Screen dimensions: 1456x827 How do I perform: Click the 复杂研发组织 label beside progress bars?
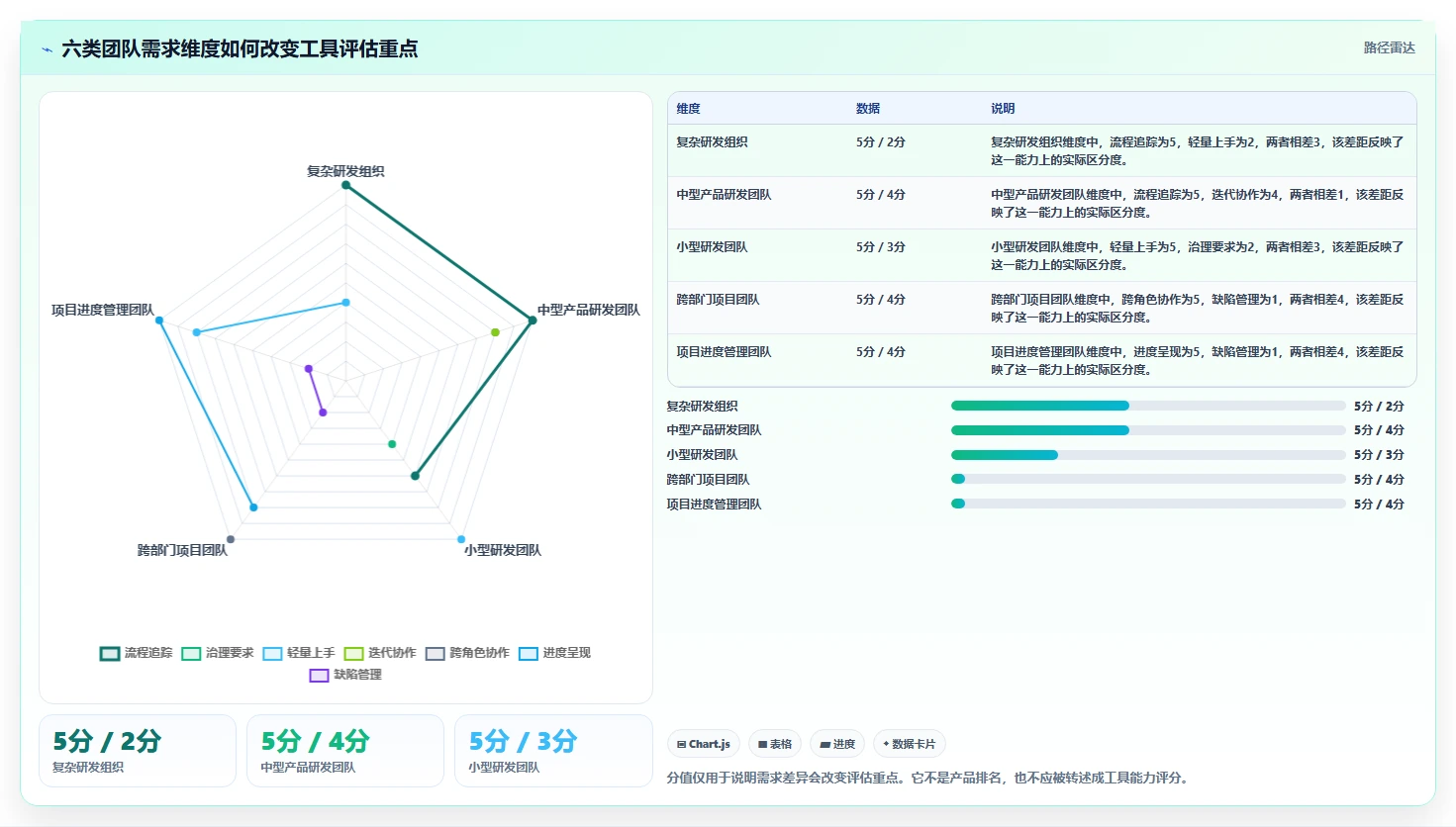pyautogui.click(x=702, y=407)
